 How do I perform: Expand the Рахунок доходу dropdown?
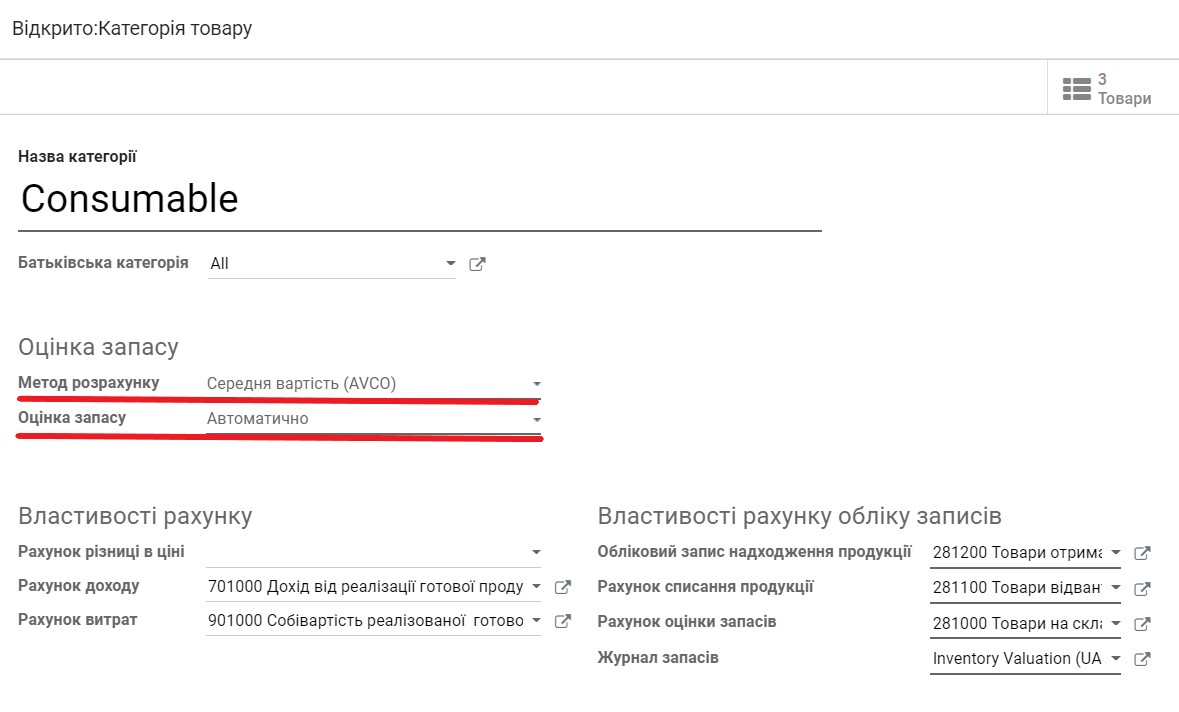coord(537,586)
